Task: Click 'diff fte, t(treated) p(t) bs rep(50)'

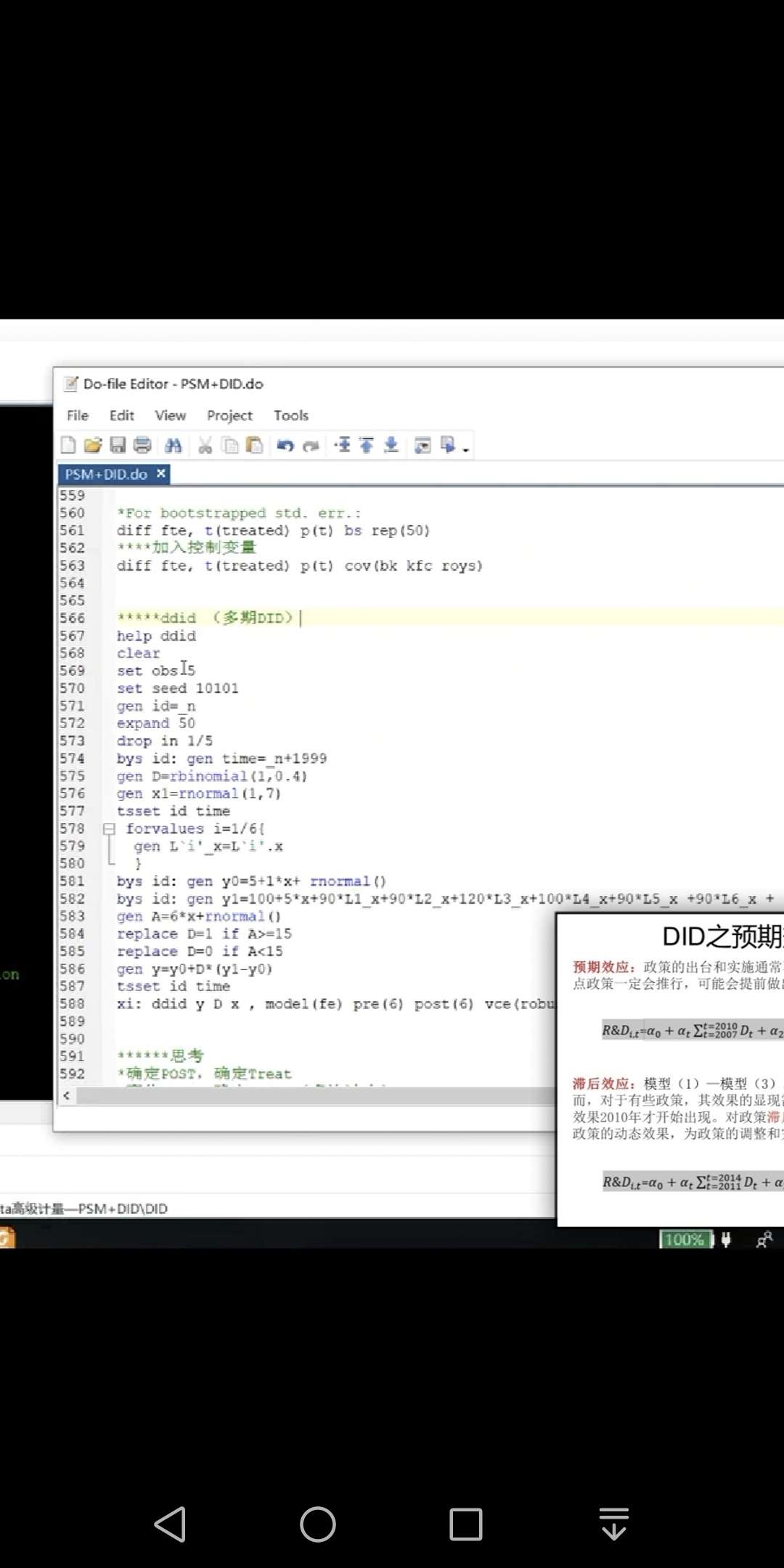Action: pyautogui.click(x=274, y=531)
